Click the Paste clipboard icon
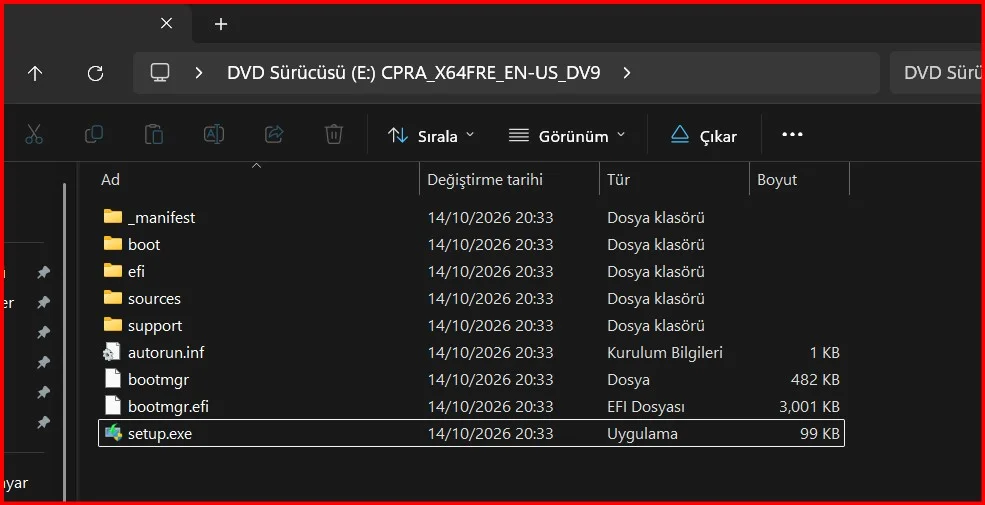This screenshot has height=505, width=985. coord(154,134)
